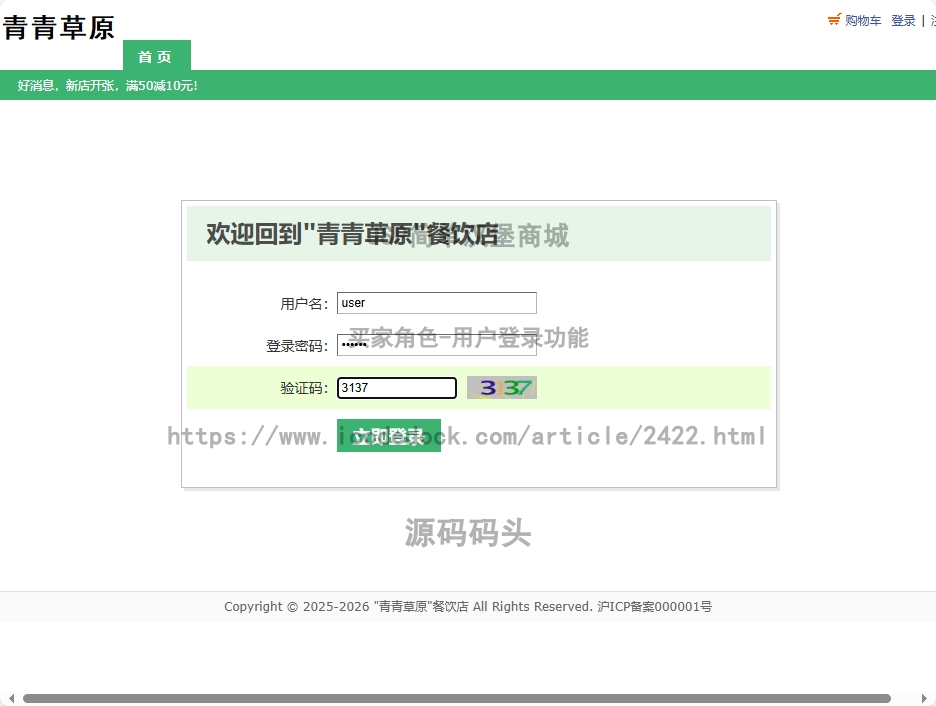Click the 登录密码 label
This screenshot has height=706, width=936.
pyautogui.click(x=297, y=346)
